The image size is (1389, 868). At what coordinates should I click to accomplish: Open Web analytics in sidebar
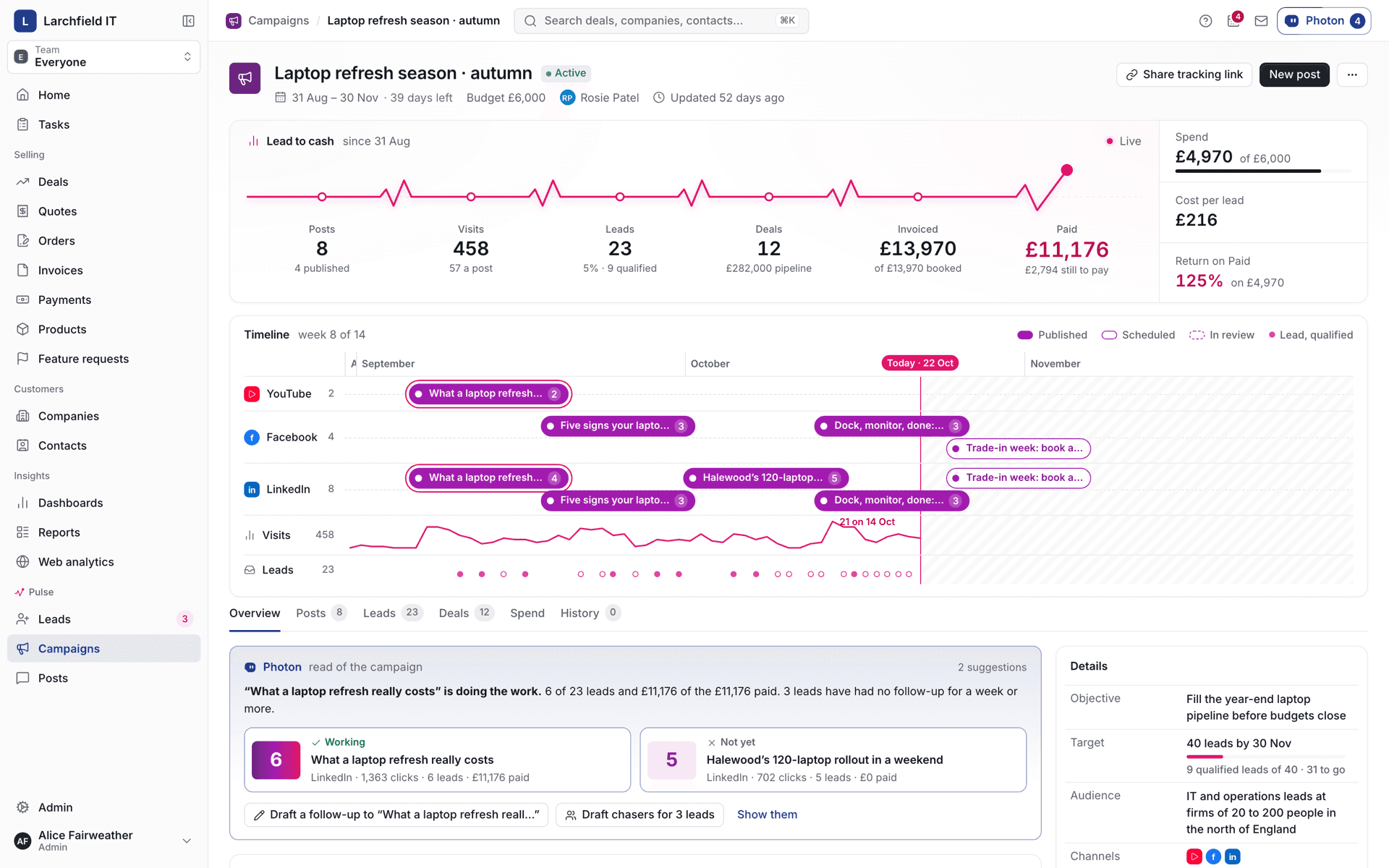[103, 562]
